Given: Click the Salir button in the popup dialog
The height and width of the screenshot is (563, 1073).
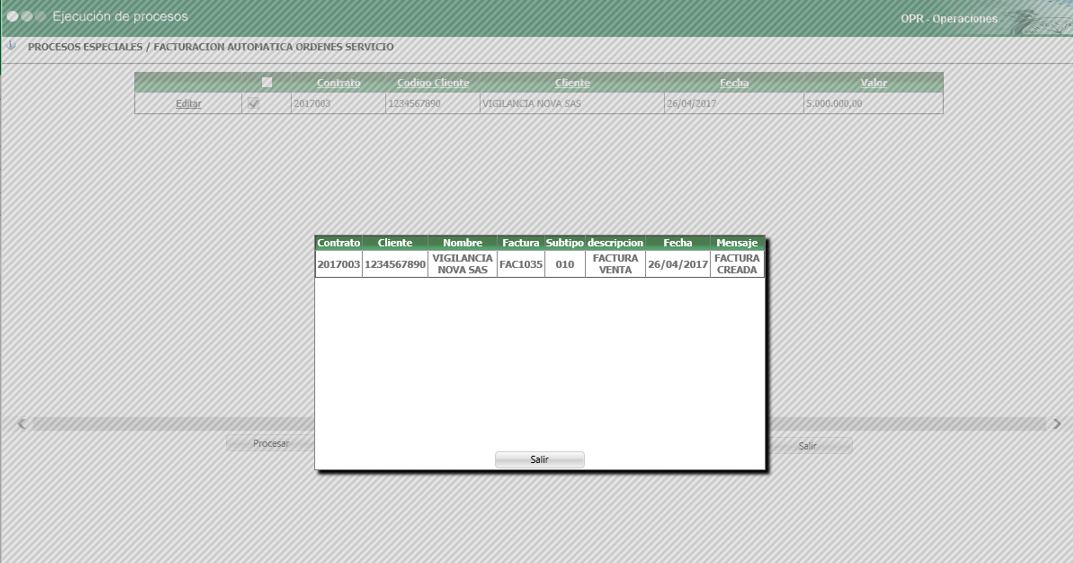Looking at the screenshot, I should coord(539,460).
